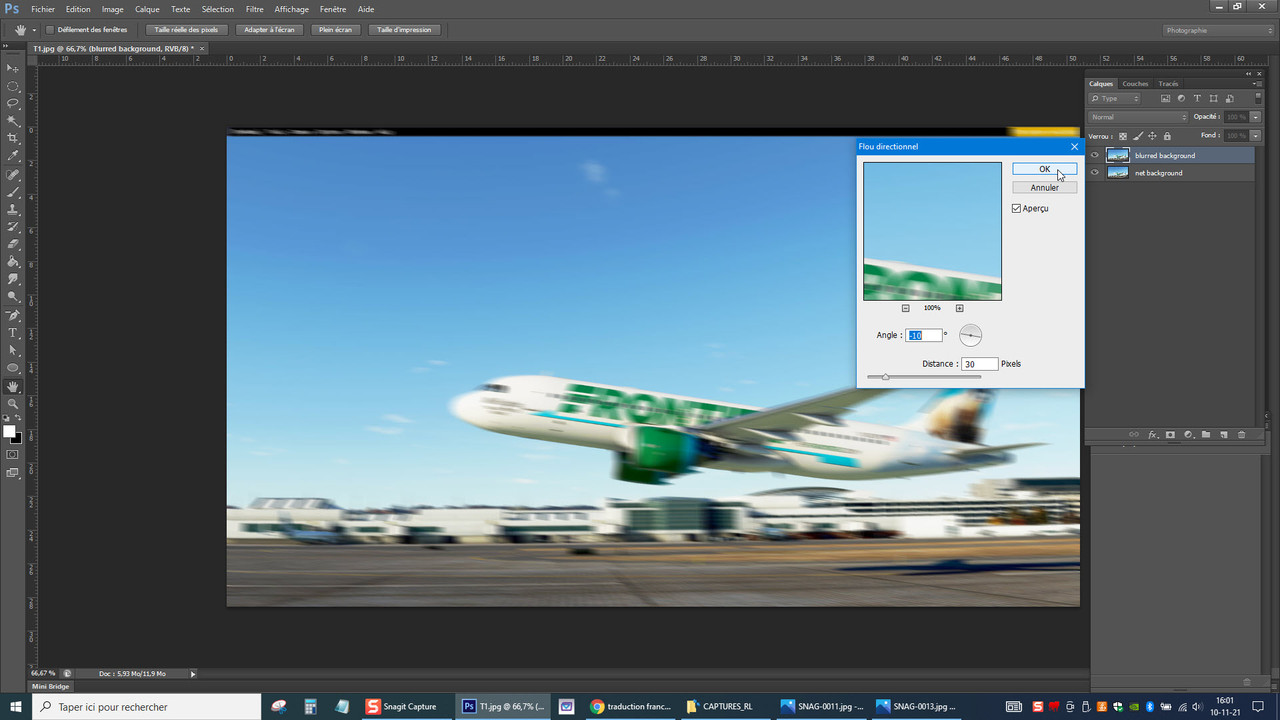
Task: Click OK in Flou directionnel dialog
Action: coord(1044,169)
